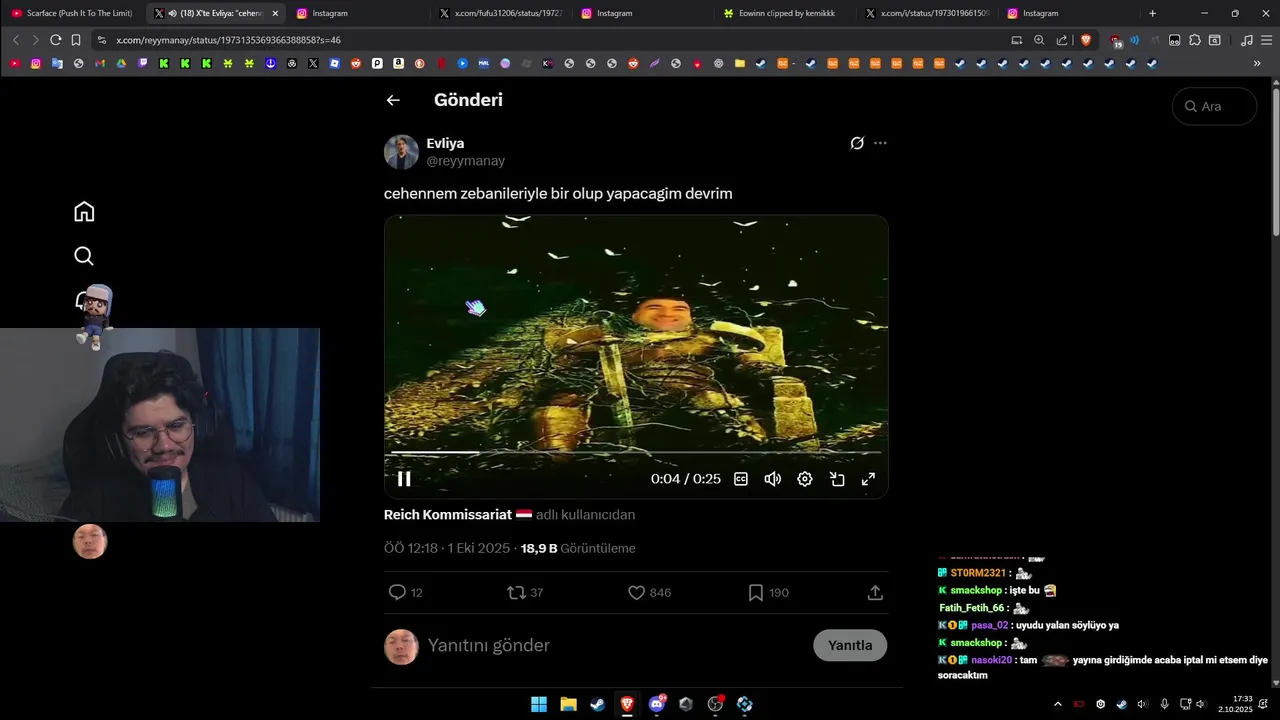Screen dimensions: 1280x720
Task: Click the page's vertical scrollbar
Action: [x=1275, y=160]
